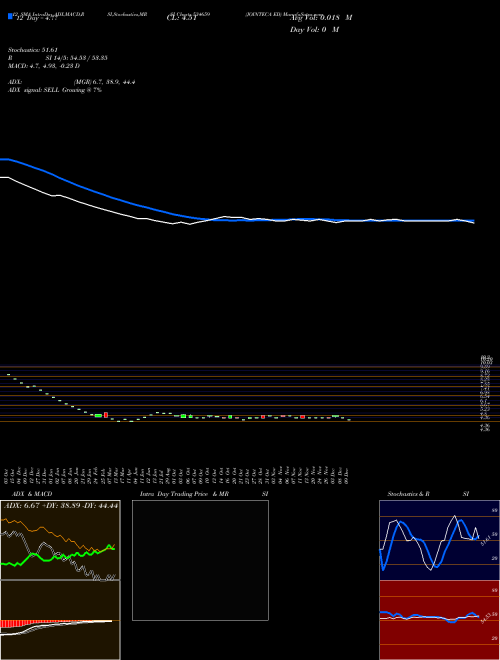This screenshot has width=500, height=660.
Task: Click the 'MACD: 4.7, 4.93, -0.23 D' readout
Action: 44,66
